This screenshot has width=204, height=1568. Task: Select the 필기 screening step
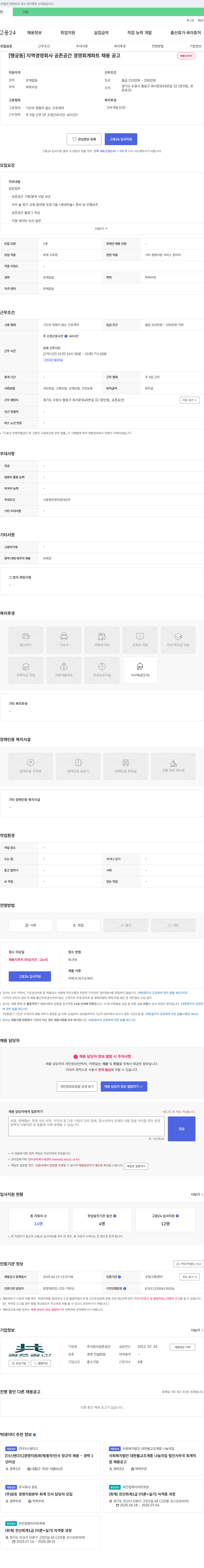125,925
